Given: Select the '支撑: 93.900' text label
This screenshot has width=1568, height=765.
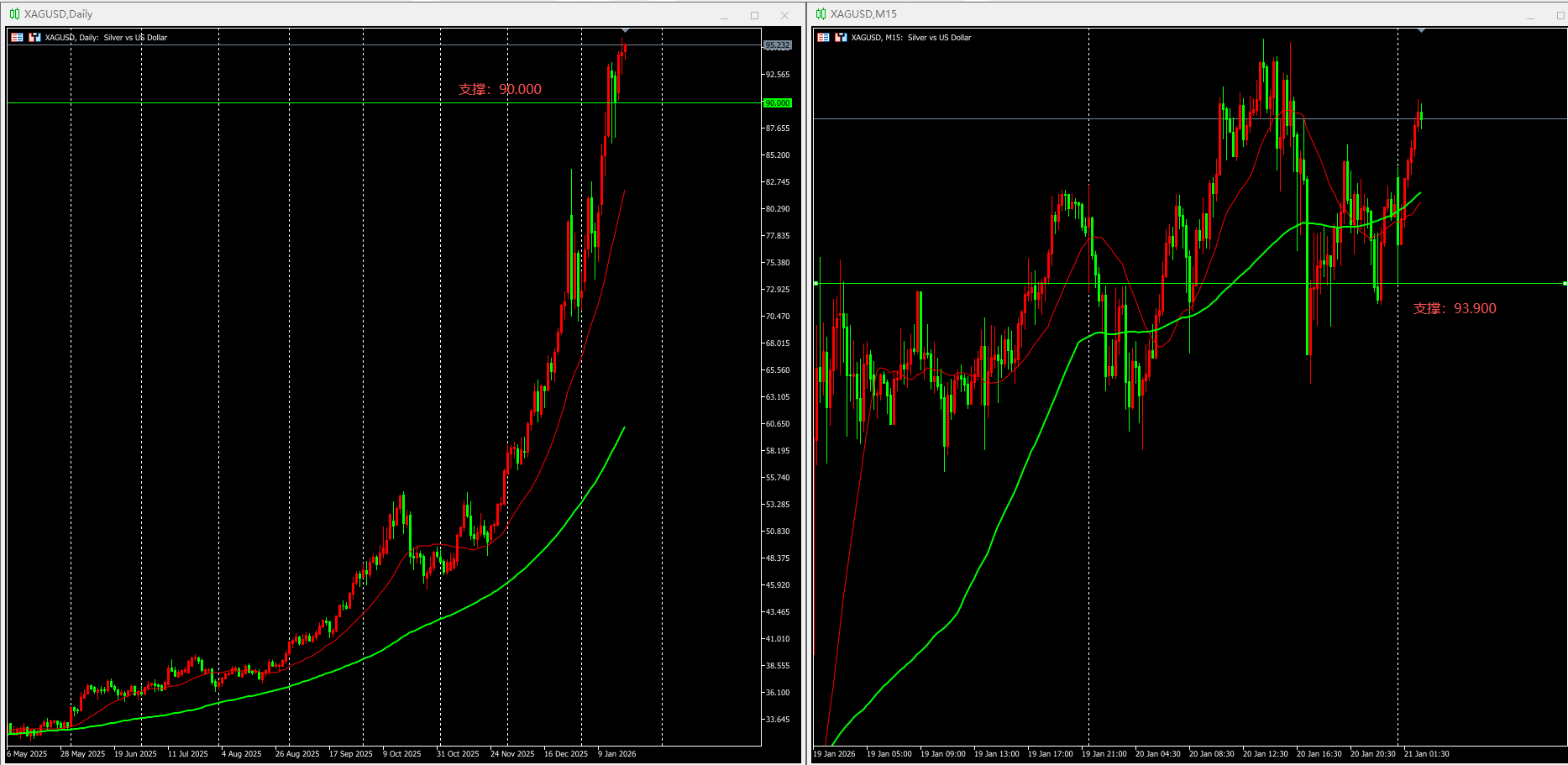Looking at the screenshot, I should (x=1455, y=308).
